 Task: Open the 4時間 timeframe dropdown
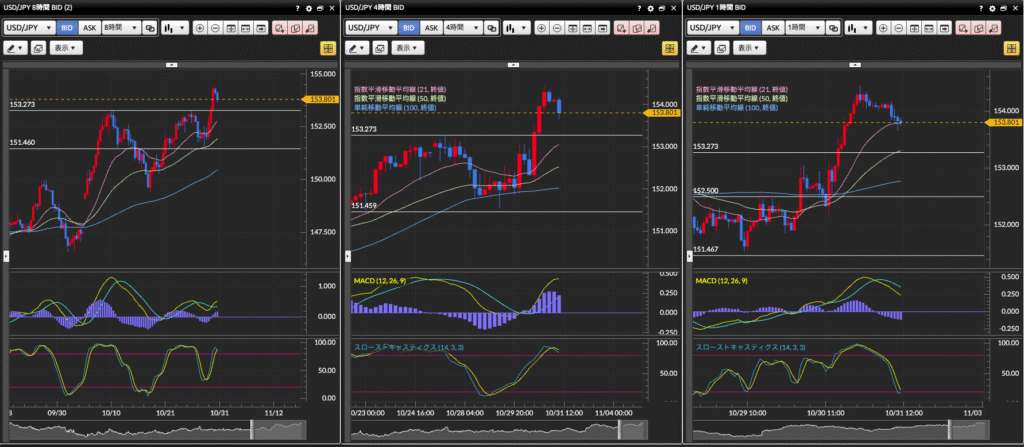pos(461,28)
